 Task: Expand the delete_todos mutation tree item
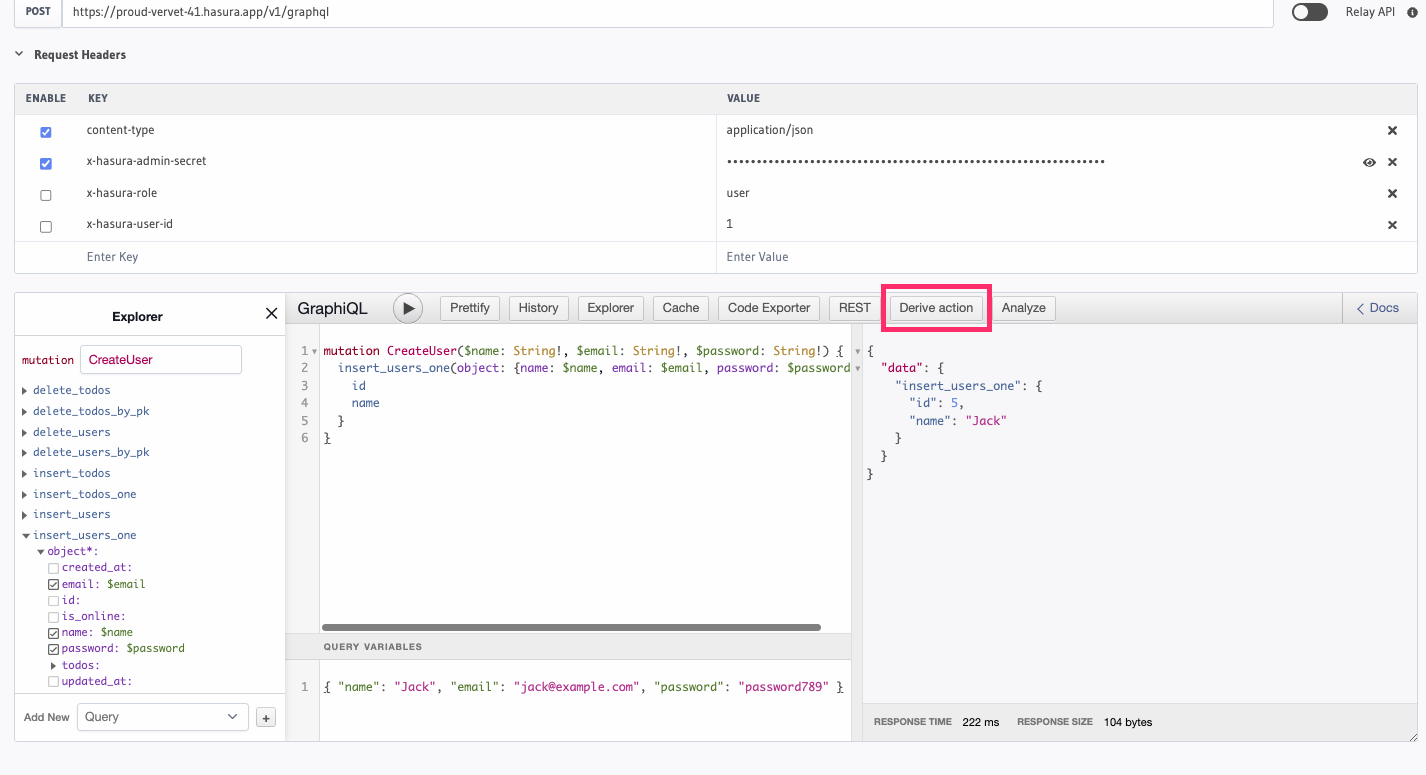coord(25,390)
